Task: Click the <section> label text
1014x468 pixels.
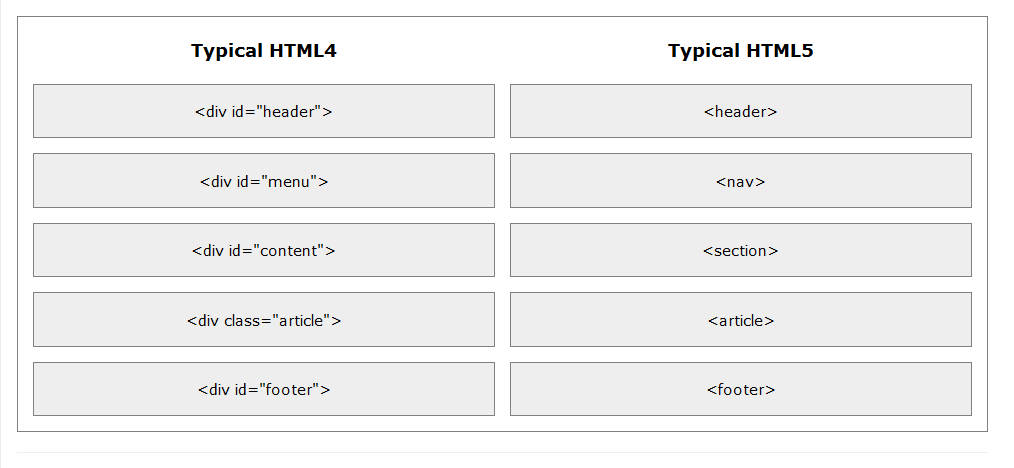Action: 740,250
